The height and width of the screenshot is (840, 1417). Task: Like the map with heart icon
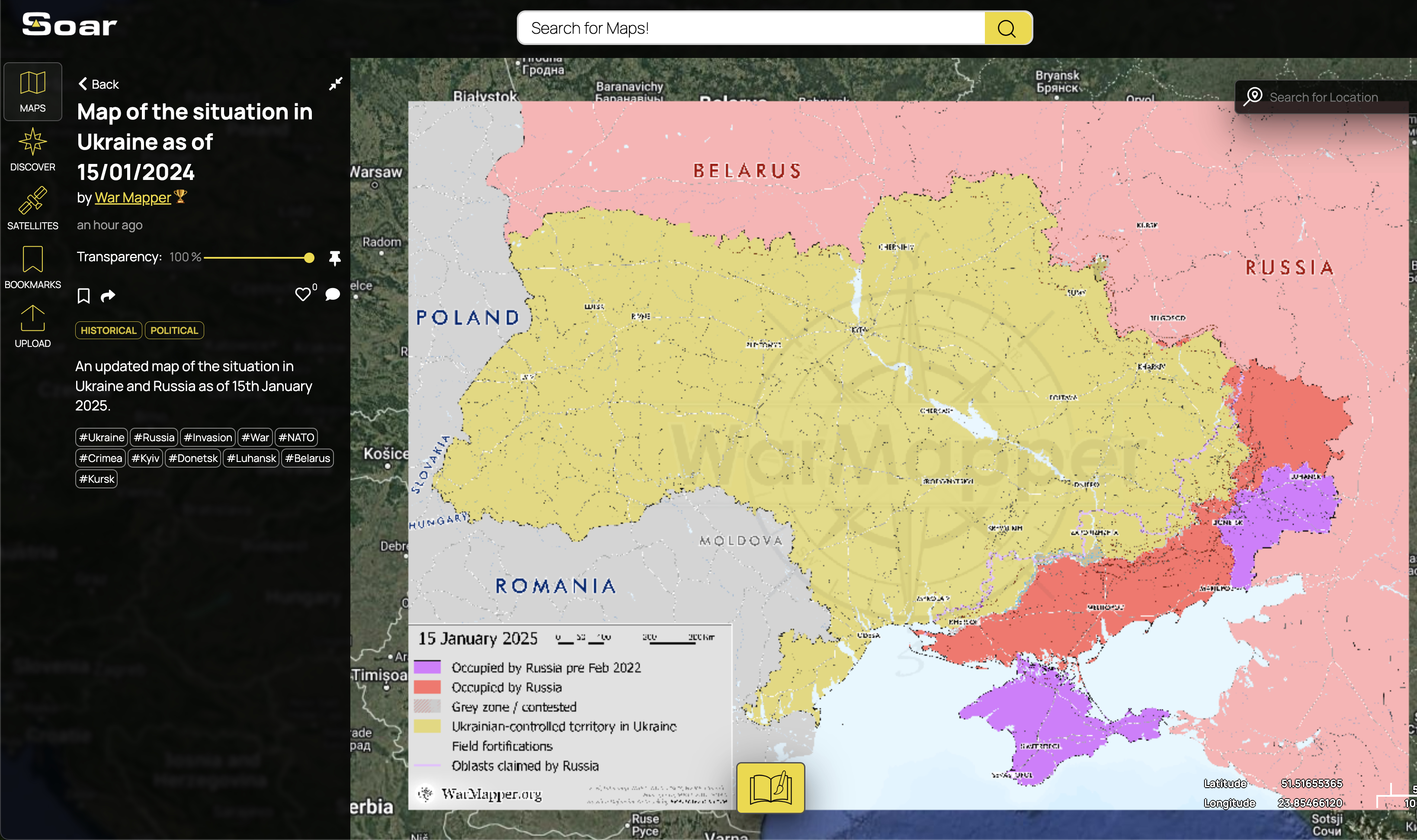[x=303, y=294]
